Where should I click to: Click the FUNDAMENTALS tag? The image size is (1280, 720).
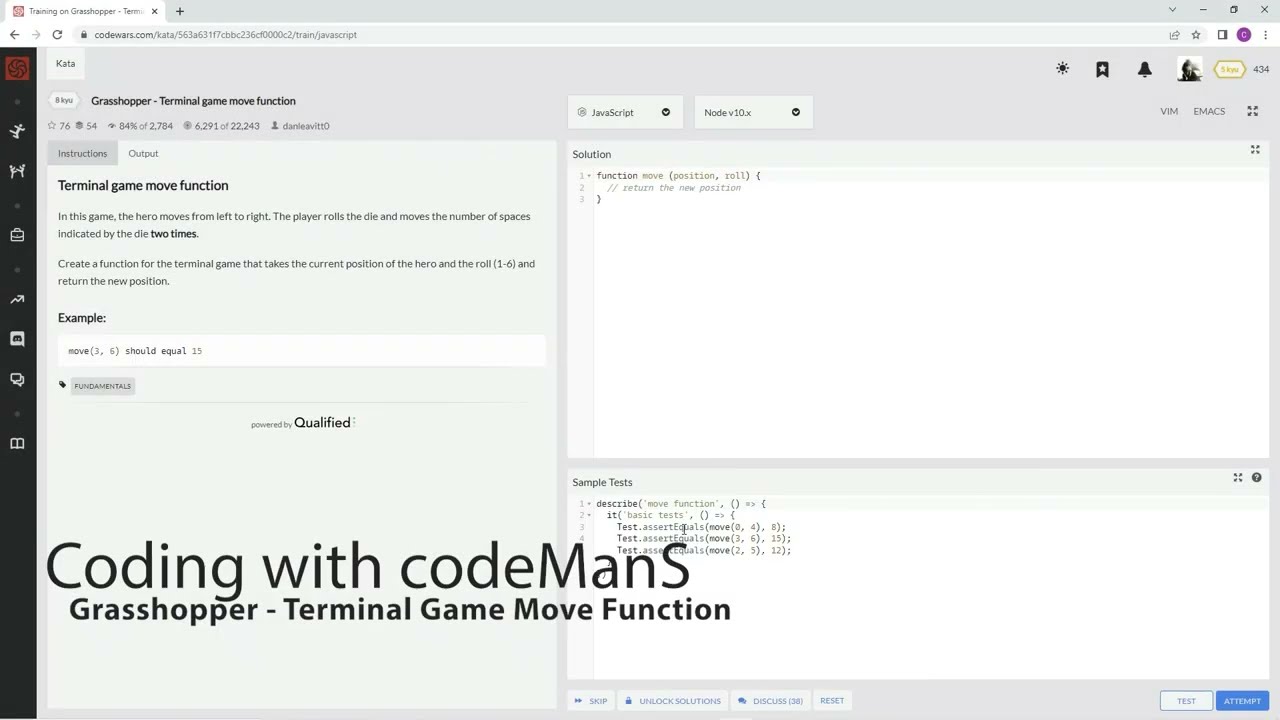tap(102, 386)
